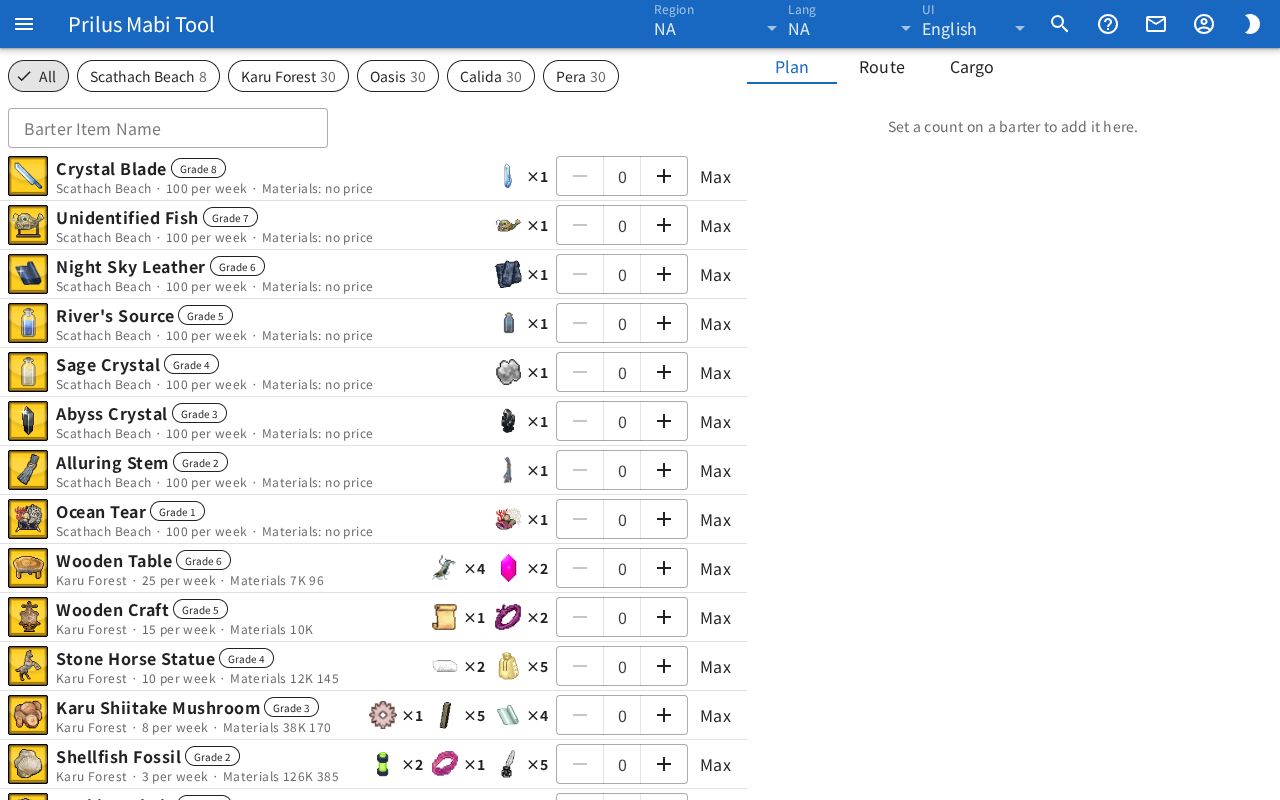Toggle the Oasis filter chip
1280x800 pixels.
[x=398, y=76]
